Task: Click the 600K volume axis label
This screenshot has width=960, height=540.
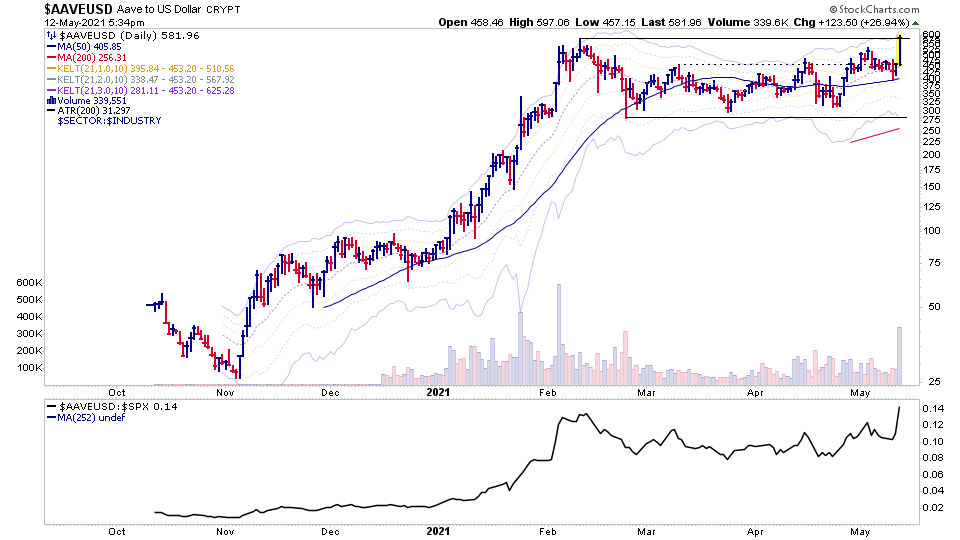Action: (29, 282)
